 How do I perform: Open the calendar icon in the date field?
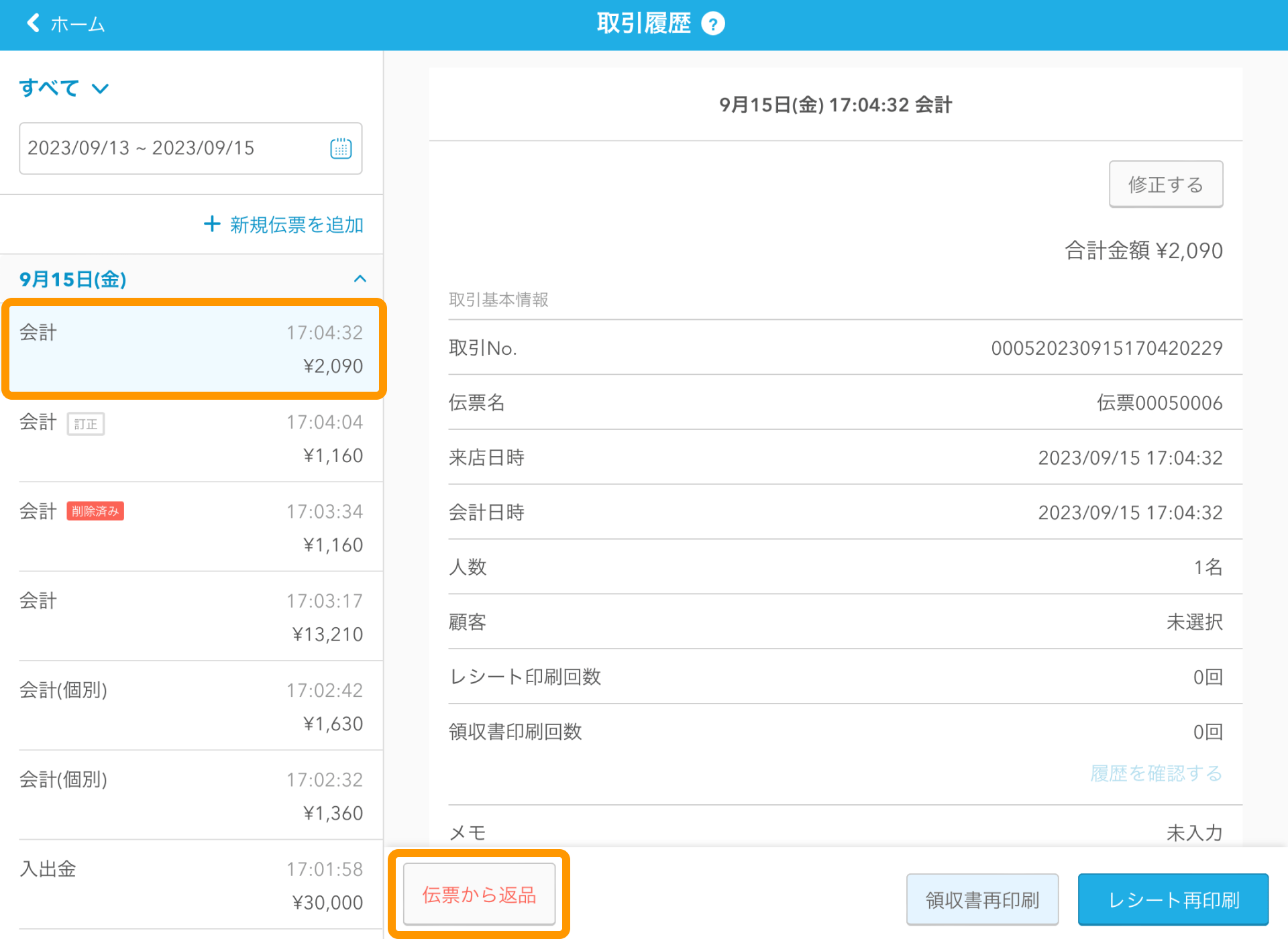[x=341, y=148]
